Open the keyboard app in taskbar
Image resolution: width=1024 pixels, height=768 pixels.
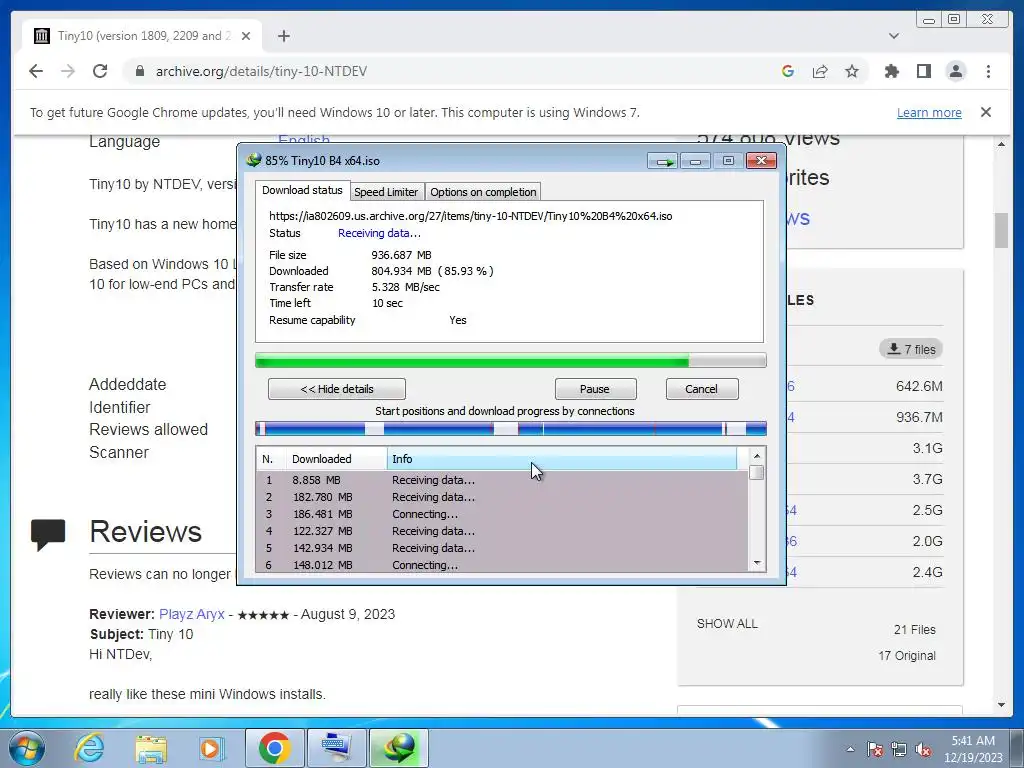pos(336,748)
